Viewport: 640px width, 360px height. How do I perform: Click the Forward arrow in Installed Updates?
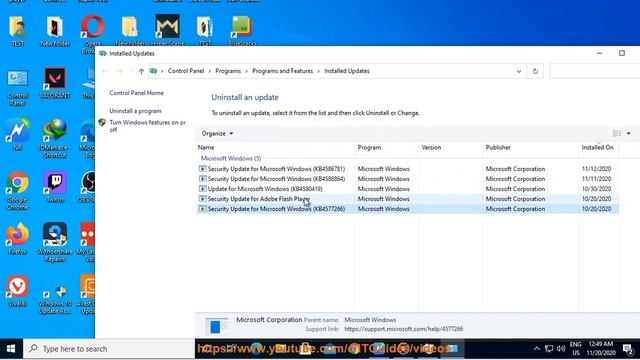(x=119, y=71)
